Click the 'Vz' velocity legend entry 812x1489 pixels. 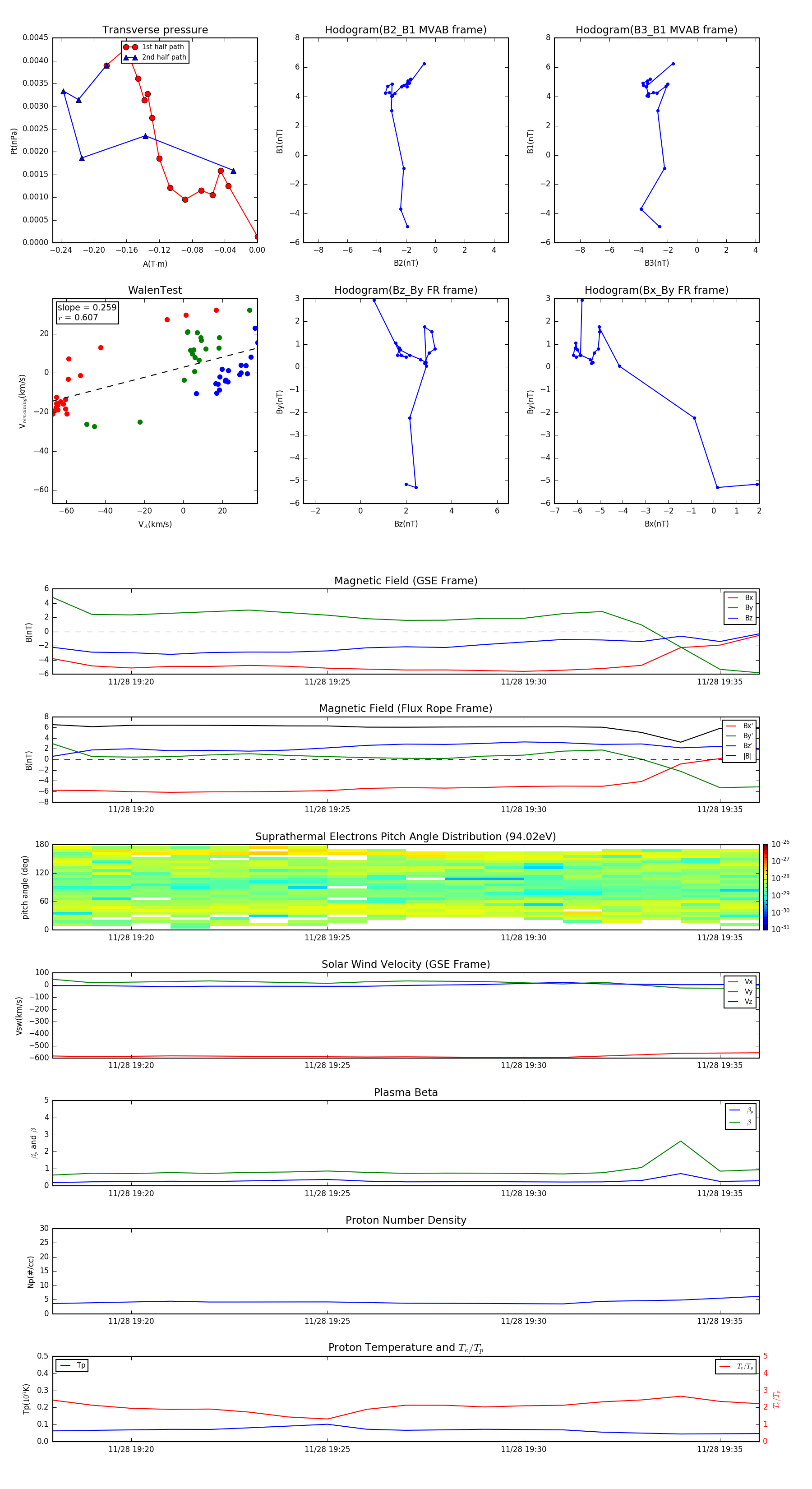coord(741,1002)
